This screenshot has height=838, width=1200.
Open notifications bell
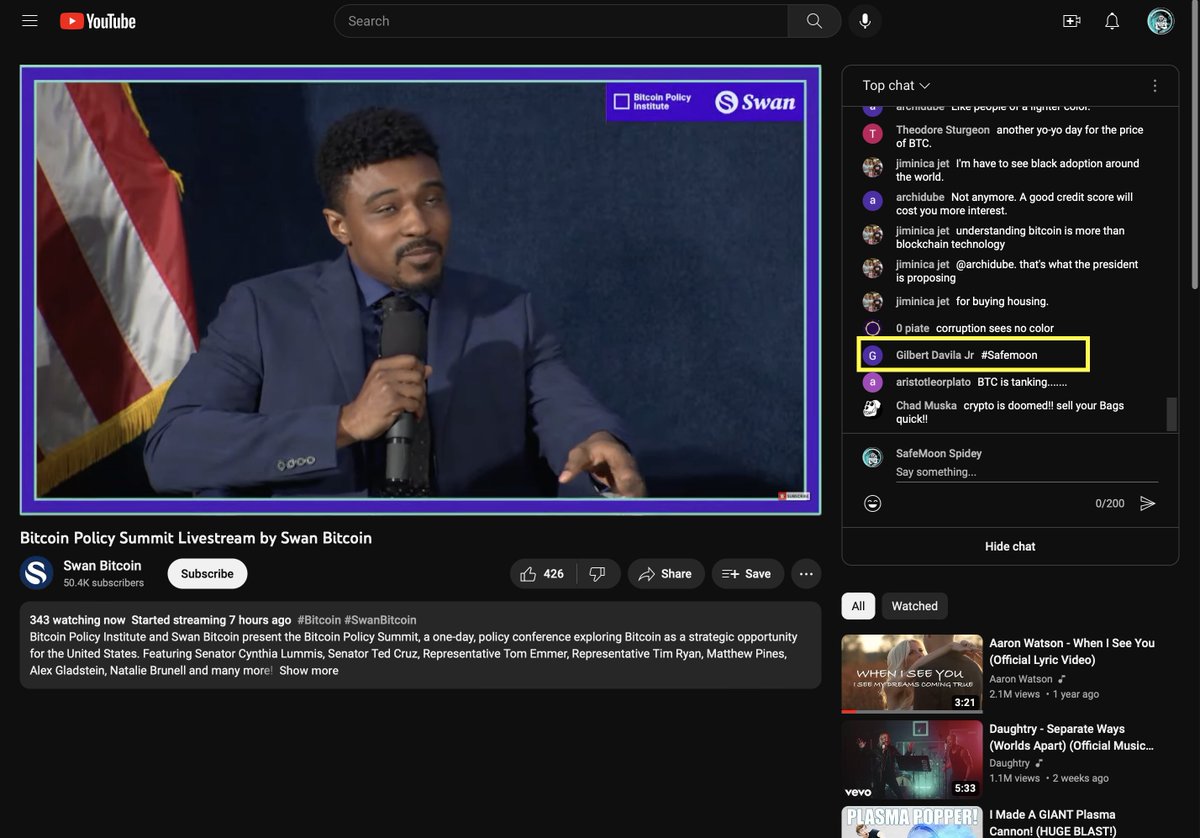pyautogui.click(x=1112, y=21)
